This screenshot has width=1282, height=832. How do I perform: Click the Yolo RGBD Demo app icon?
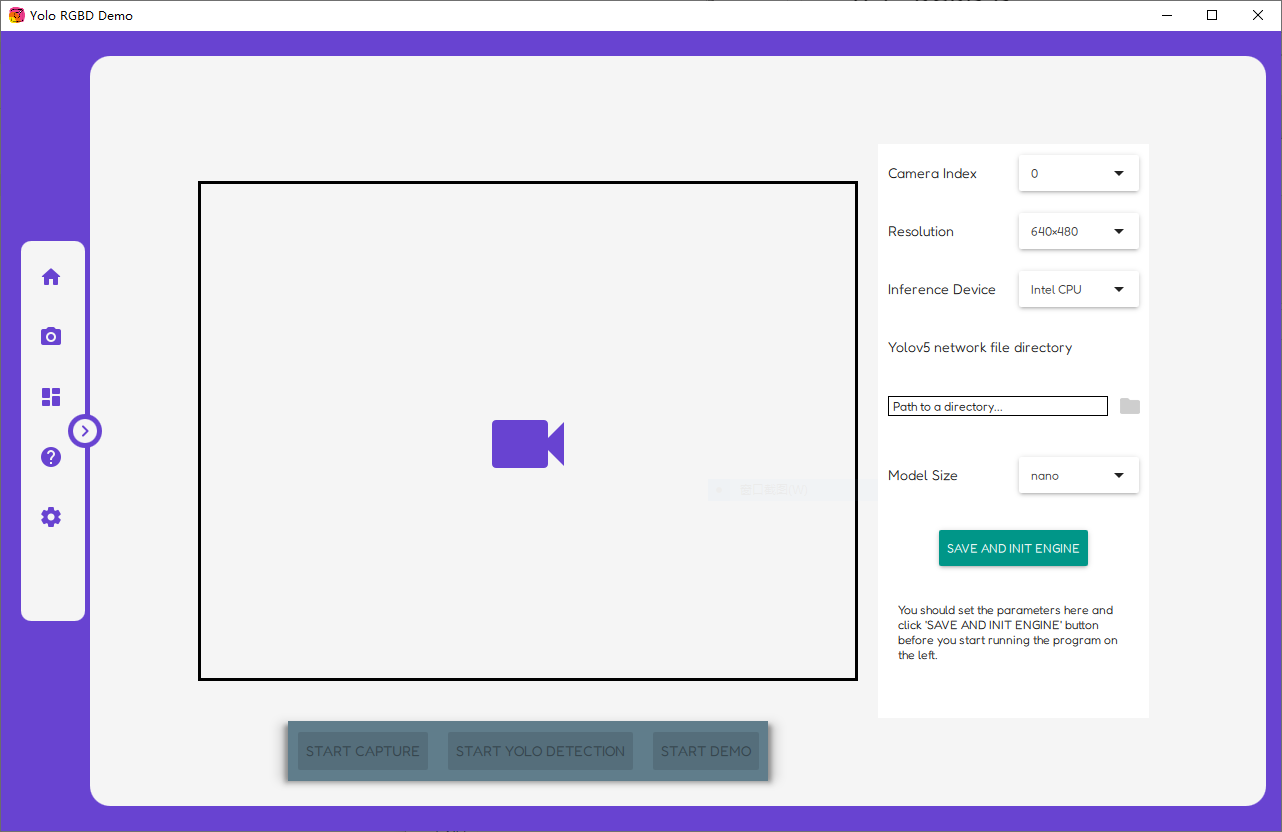(x=16, y=15)
